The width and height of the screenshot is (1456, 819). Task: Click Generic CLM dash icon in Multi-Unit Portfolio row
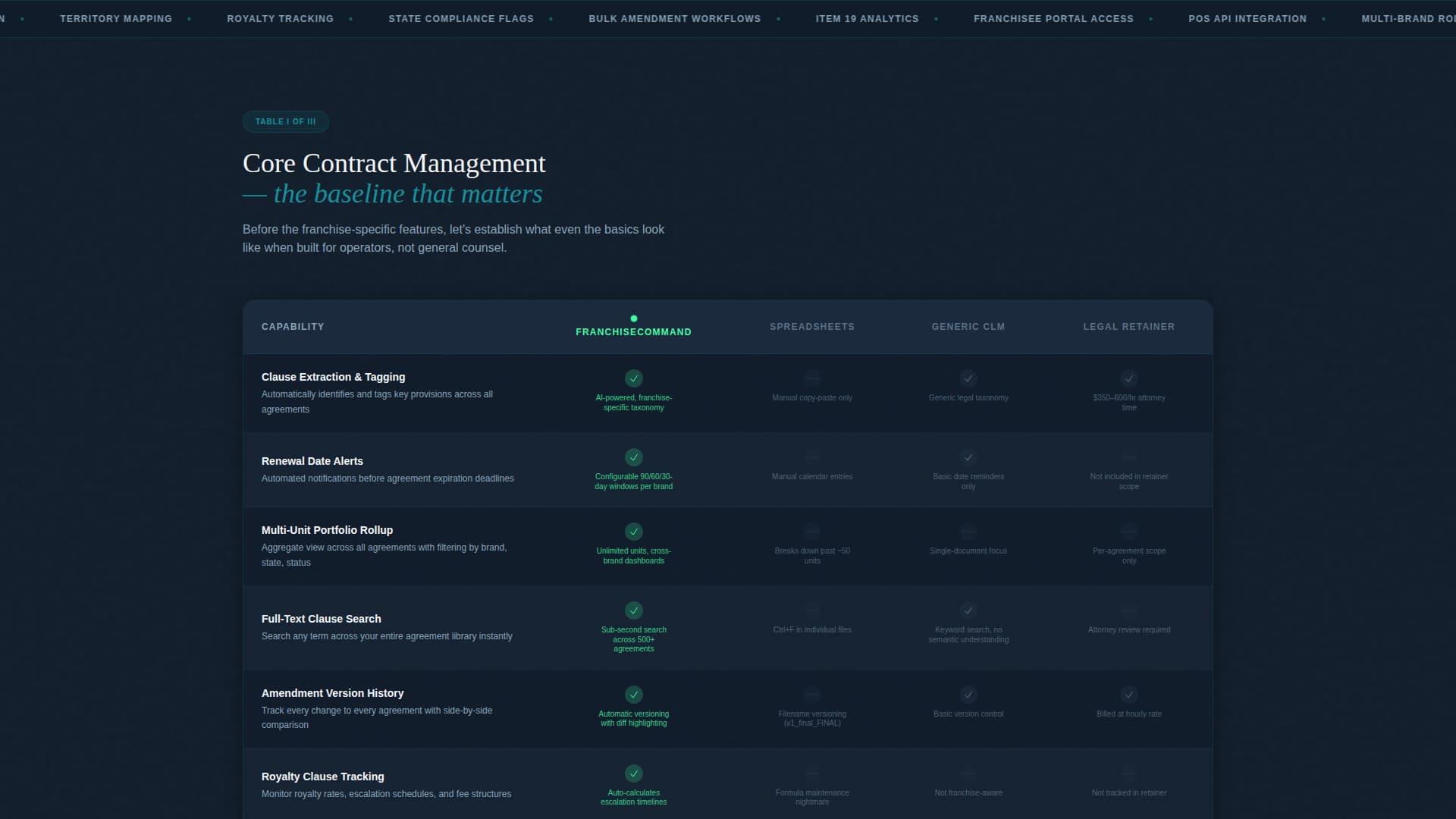[968, 531]
